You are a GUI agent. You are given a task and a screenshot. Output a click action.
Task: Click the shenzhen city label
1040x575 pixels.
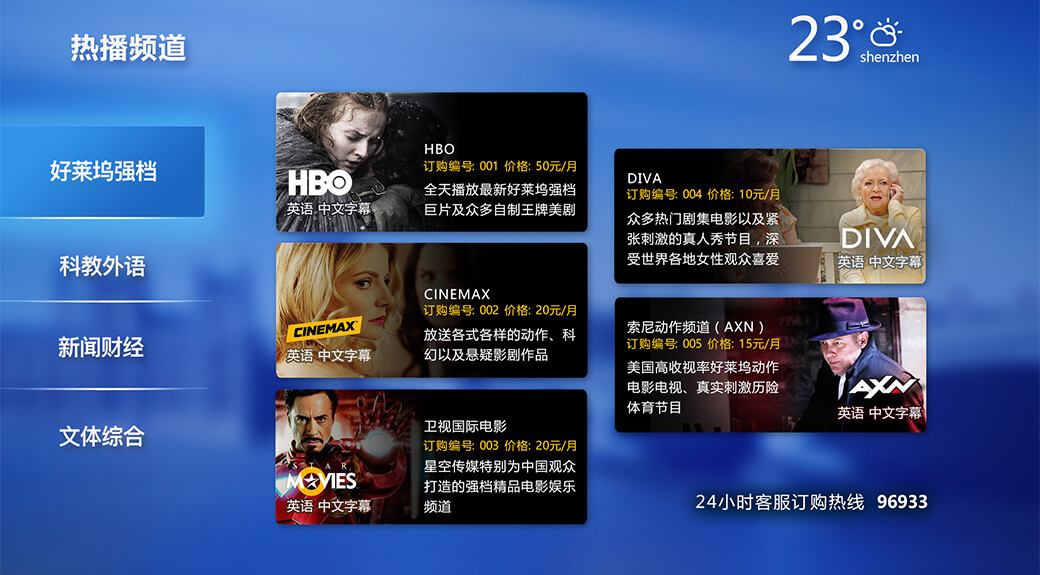pos(889,58)
